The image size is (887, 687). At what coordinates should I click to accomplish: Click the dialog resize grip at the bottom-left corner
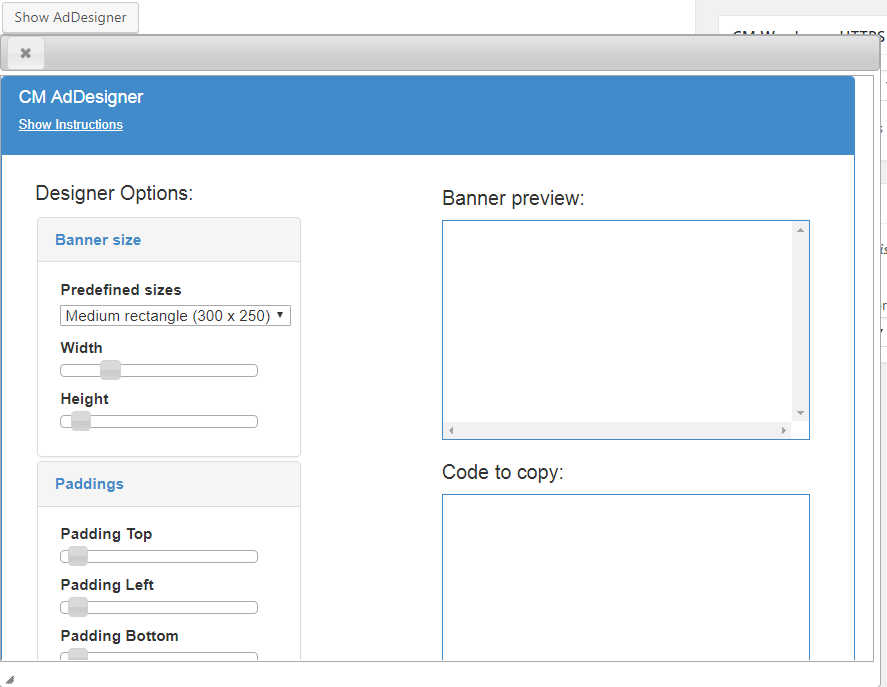(9, 677)
